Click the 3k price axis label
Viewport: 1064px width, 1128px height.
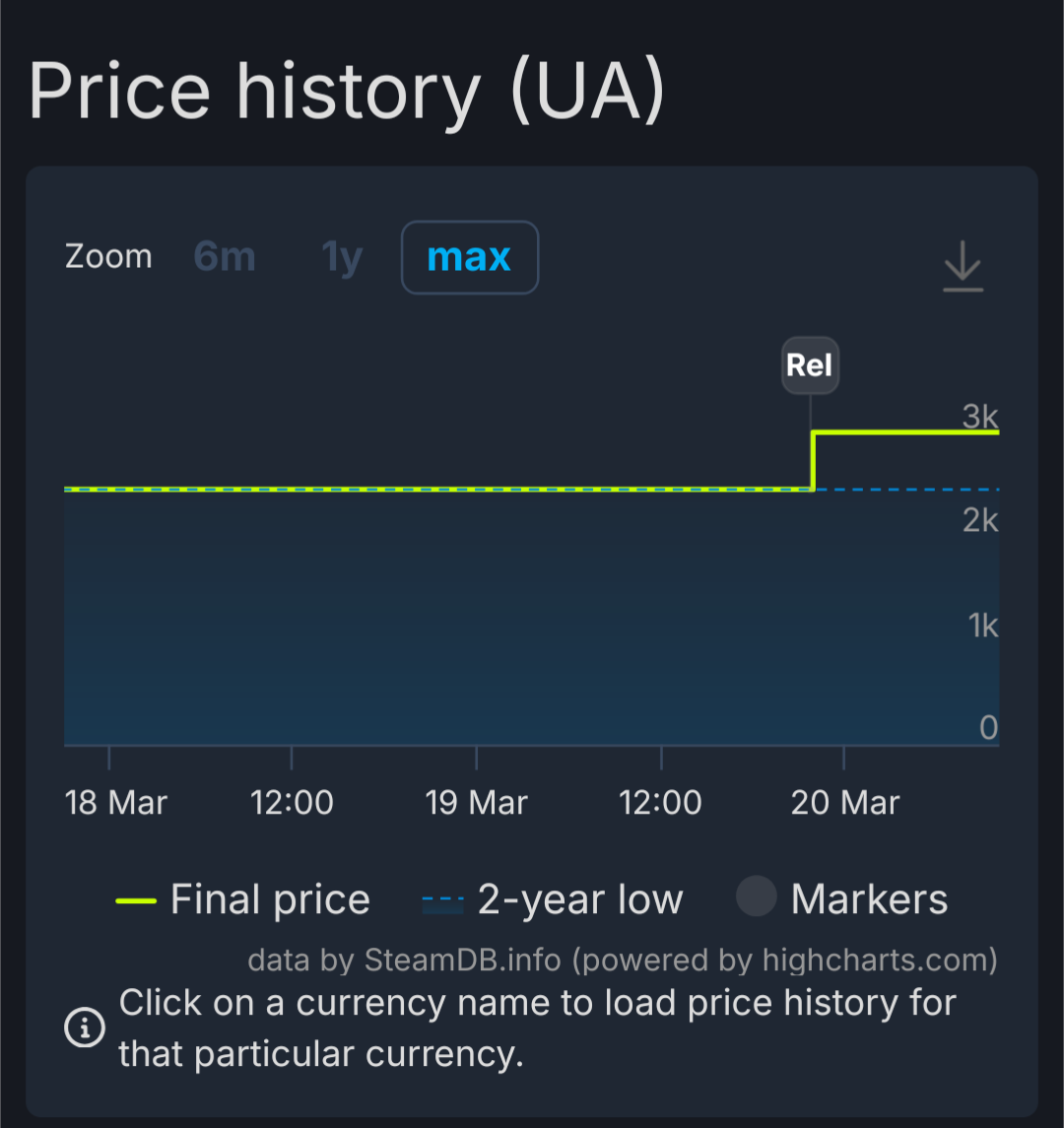pyautogui.click(x=980, y=417)
